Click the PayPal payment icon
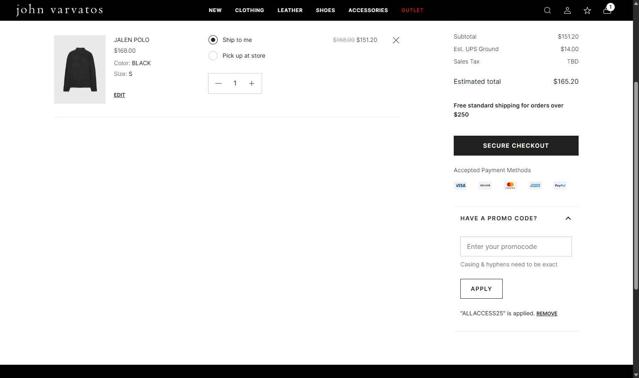The image size is (639, 378). pos(560,185)
